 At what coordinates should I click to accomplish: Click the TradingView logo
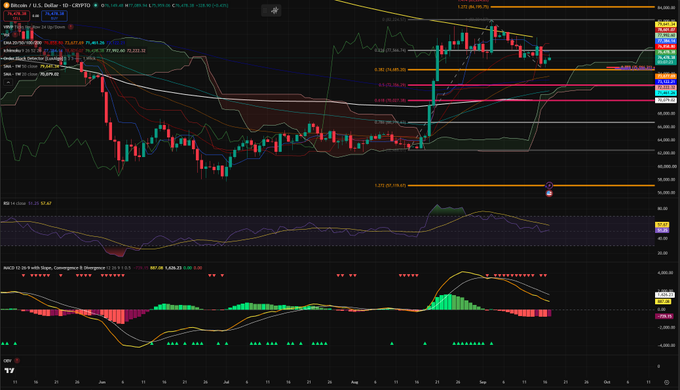(9, 370)
